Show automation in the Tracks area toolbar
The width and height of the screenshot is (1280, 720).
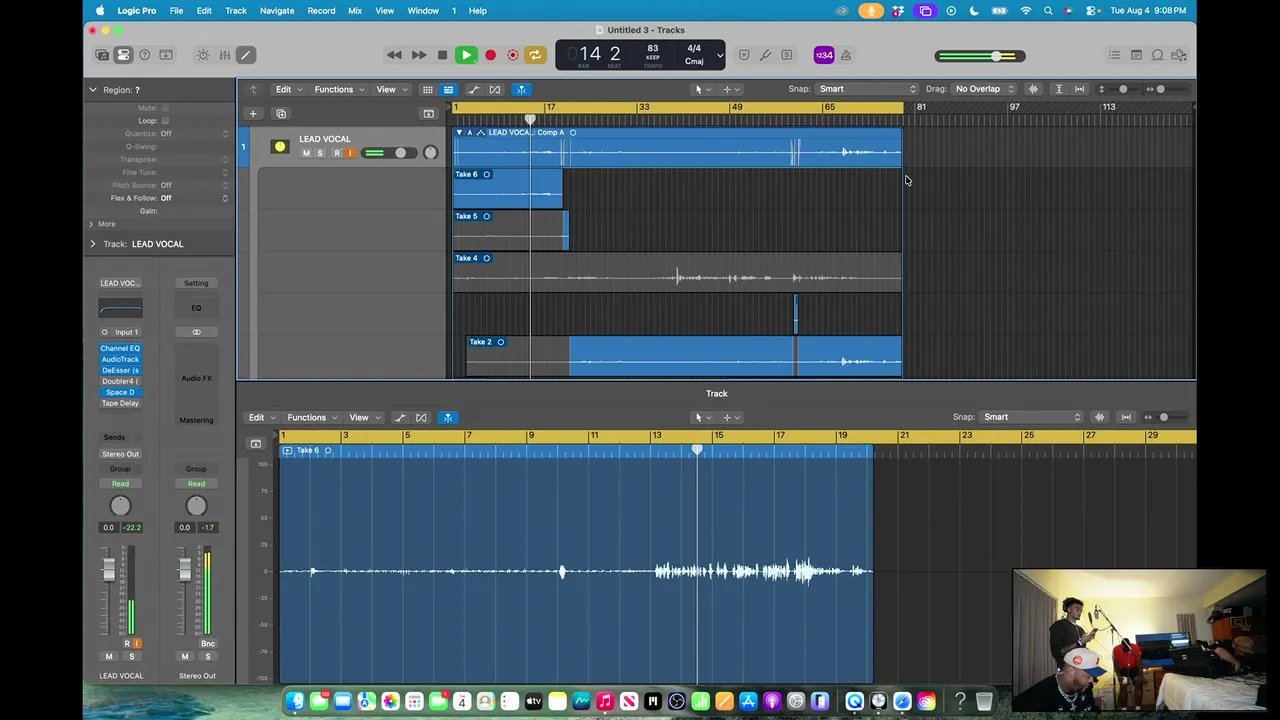473,89
